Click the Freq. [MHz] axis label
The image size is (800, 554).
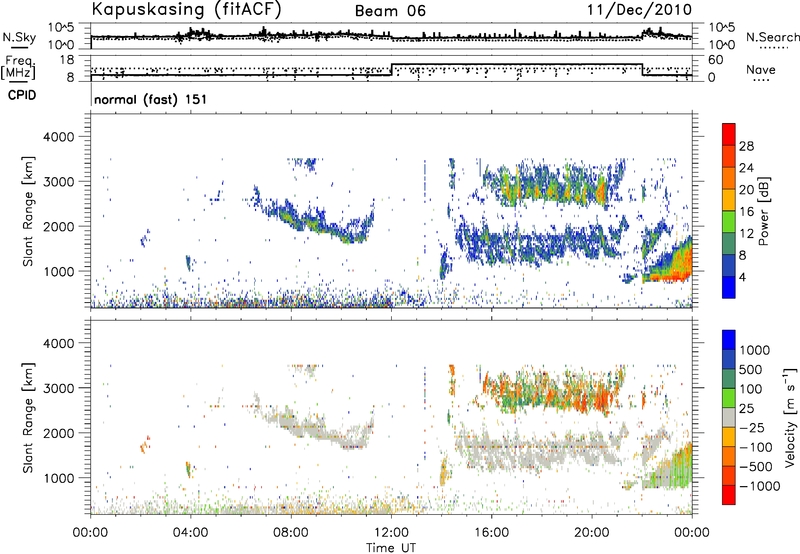pyautogui.click(x=18, y=68)
